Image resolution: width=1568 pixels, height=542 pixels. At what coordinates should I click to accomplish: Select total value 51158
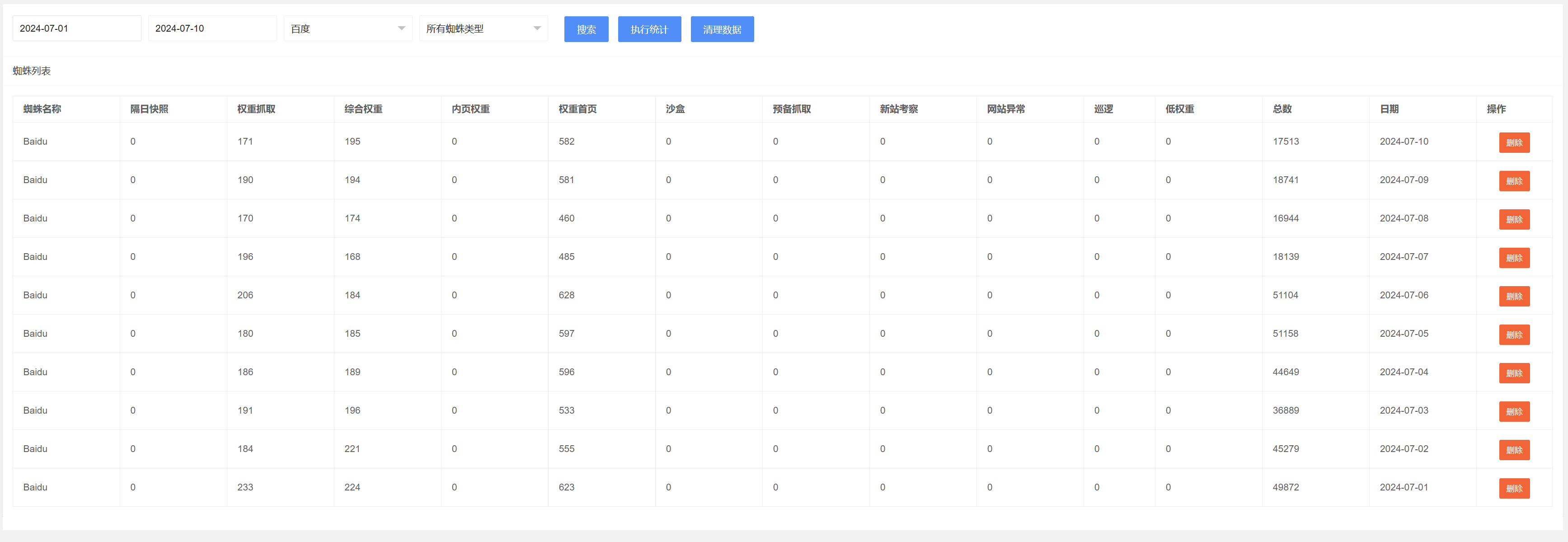[x=1286, y=333]
